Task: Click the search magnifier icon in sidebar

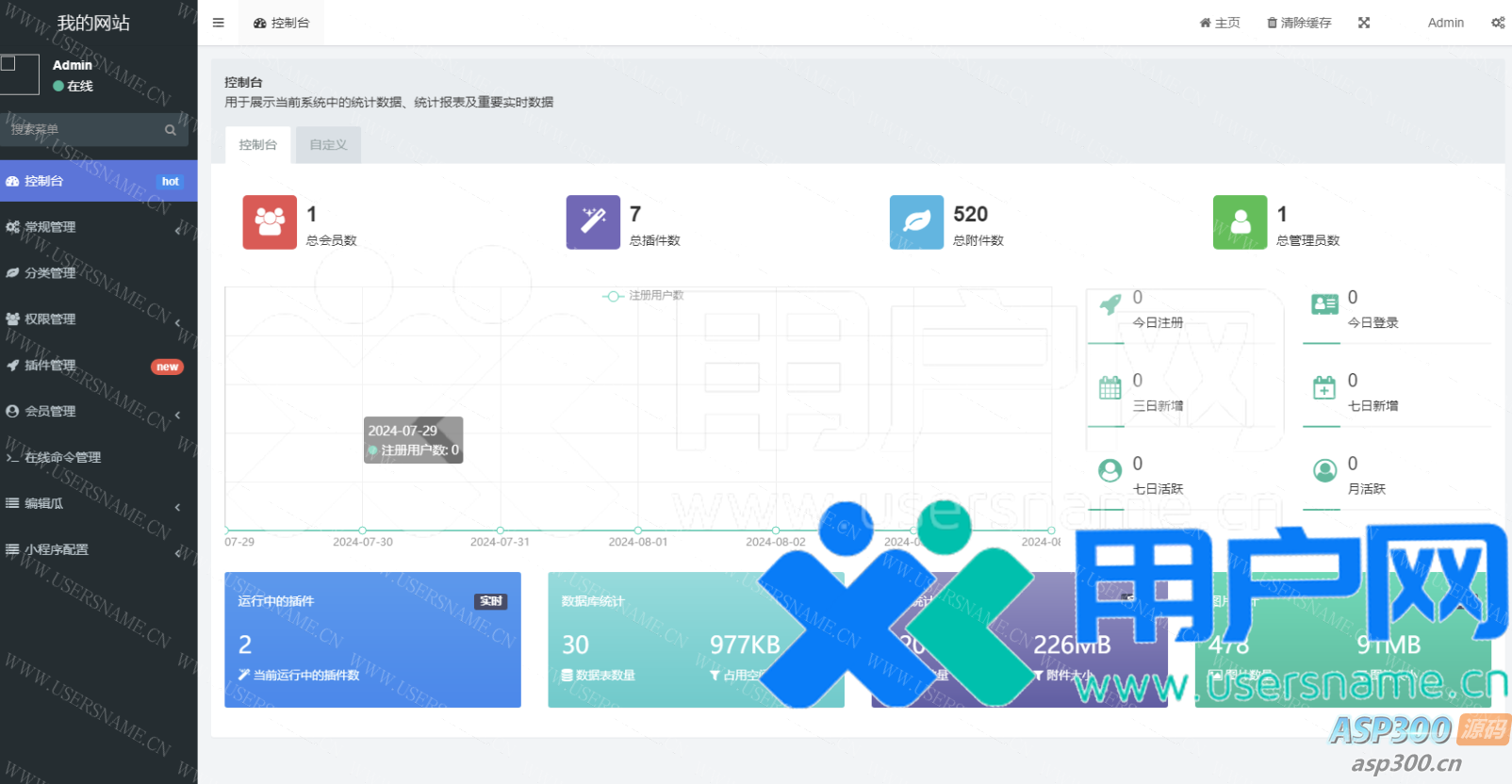Action: pos(171,130)
